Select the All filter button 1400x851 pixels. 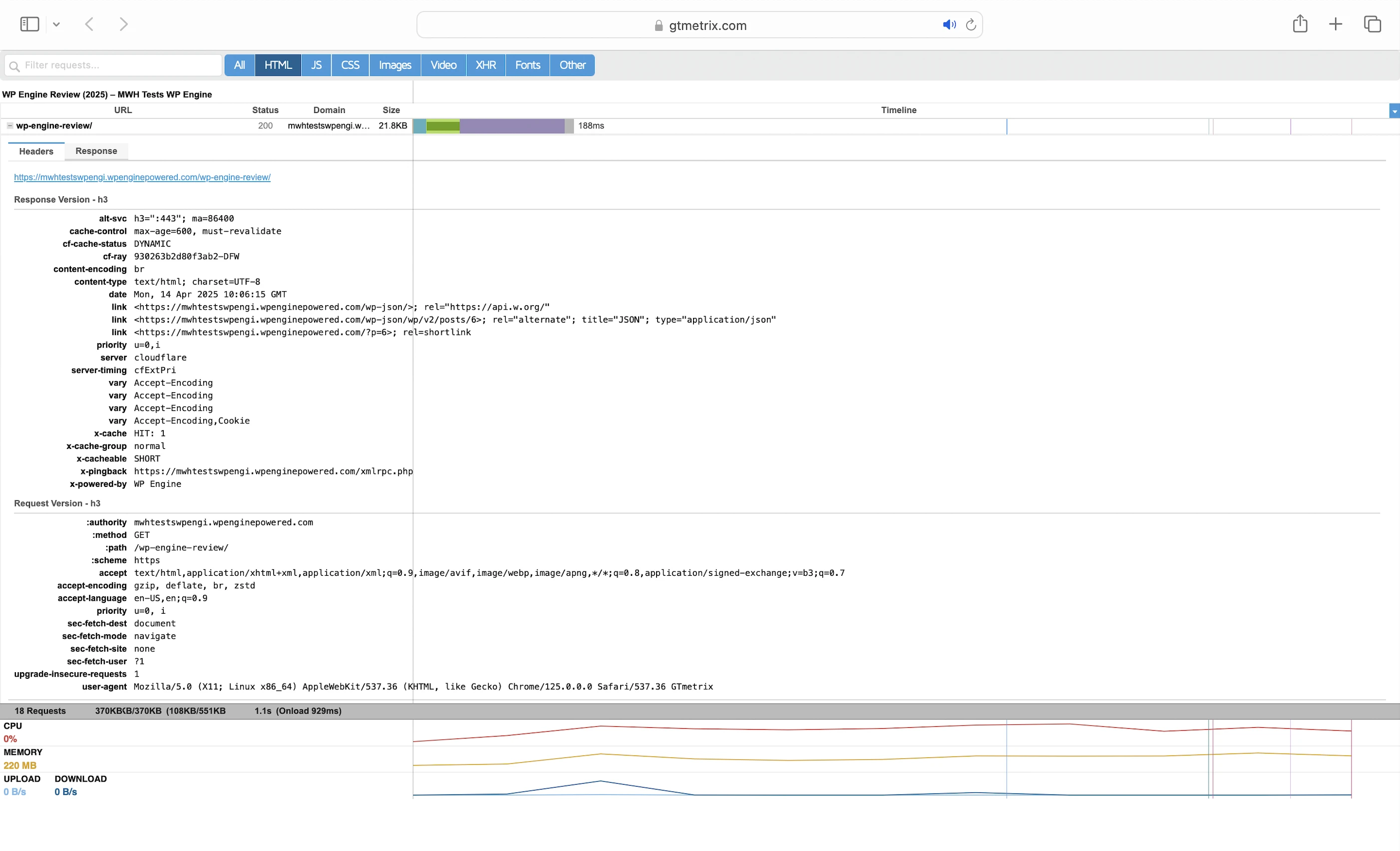[239, 65]
